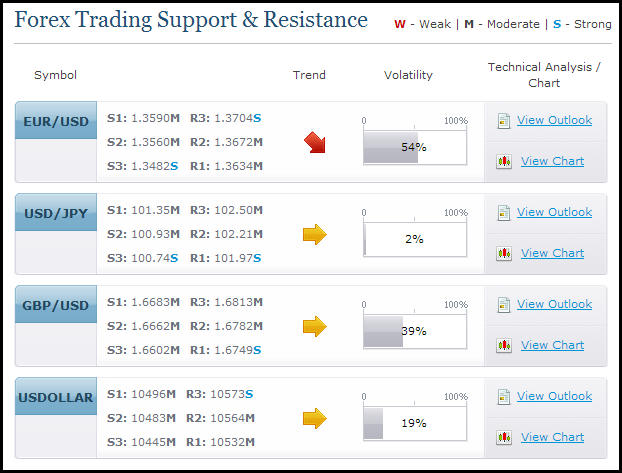
Task: Open View Chart link for USDOLLAR
Action: pos(552,437)
